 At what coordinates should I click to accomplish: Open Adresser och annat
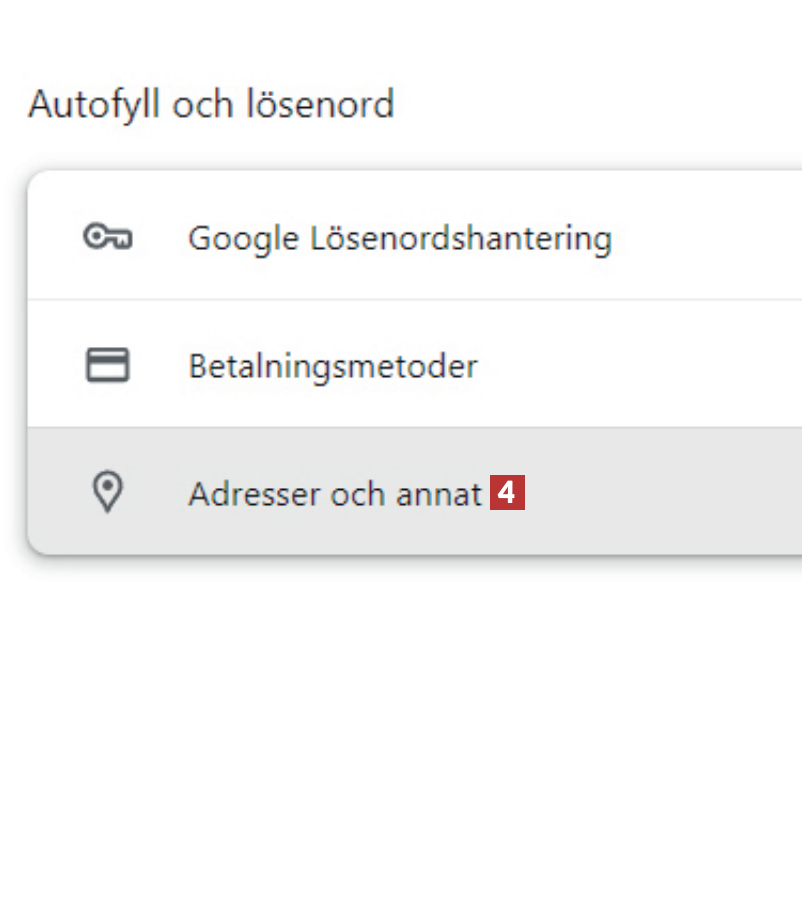coord(335,494)
